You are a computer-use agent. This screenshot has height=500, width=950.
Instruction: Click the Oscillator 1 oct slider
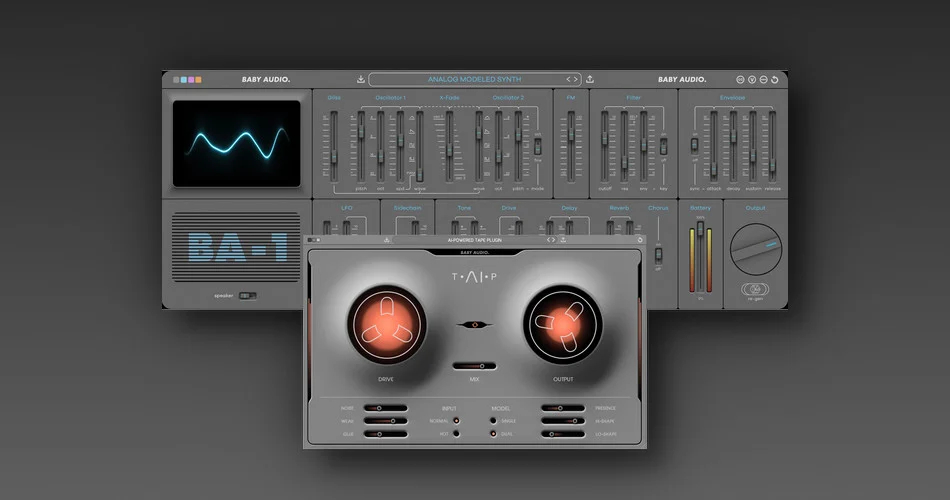(380, 146)
